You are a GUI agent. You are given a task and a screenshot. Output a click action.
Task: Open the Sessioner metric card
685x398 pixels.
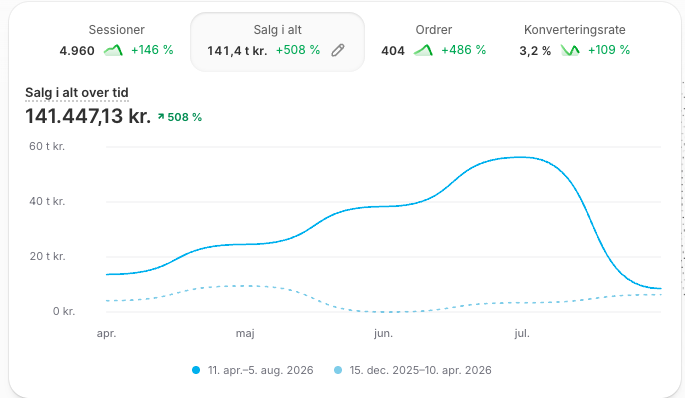coord(116,42)
